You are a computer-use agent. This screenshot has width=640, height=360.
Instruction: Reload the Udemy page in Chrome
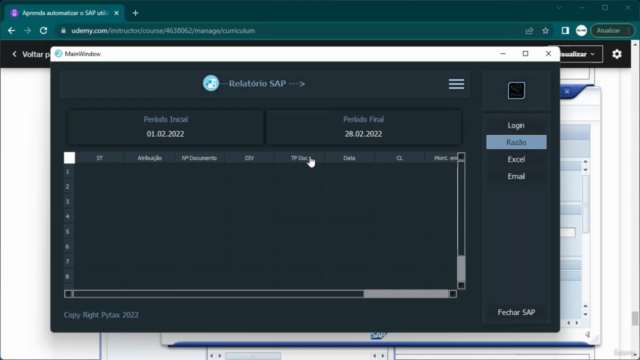click(43, 31)
